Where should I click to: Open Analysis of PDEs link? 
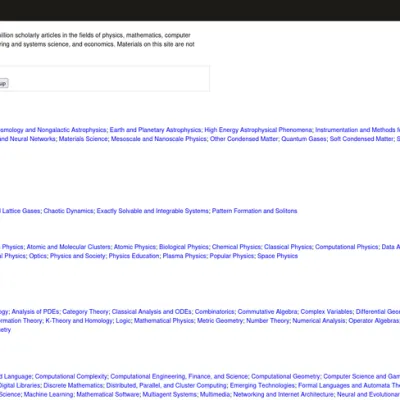[35, 312]
